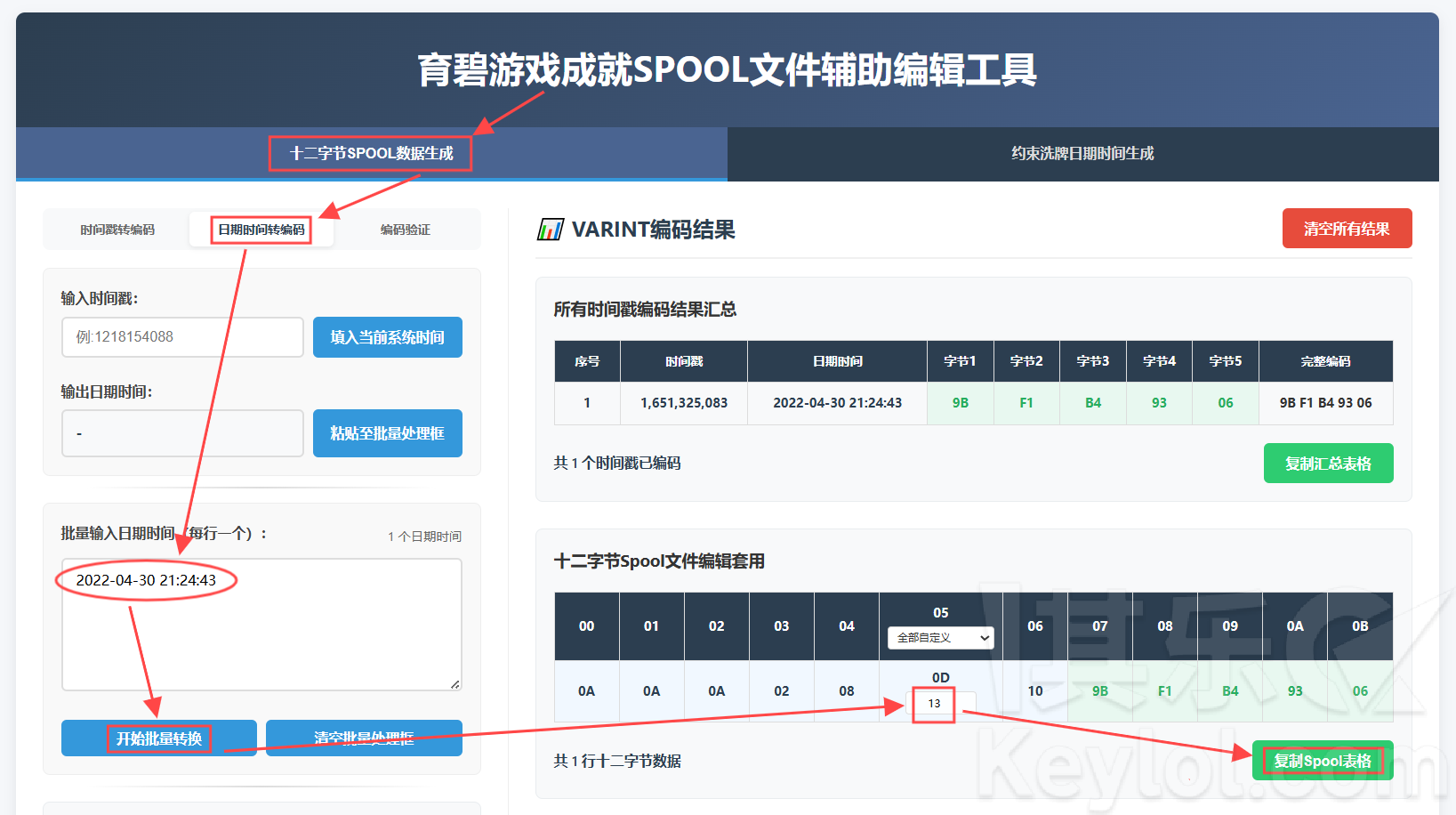Open the 全部自定义 dropdown in column 05
Image resolution: width=1456 pixels, height=815 pixels.
click(x=941, y=637)
